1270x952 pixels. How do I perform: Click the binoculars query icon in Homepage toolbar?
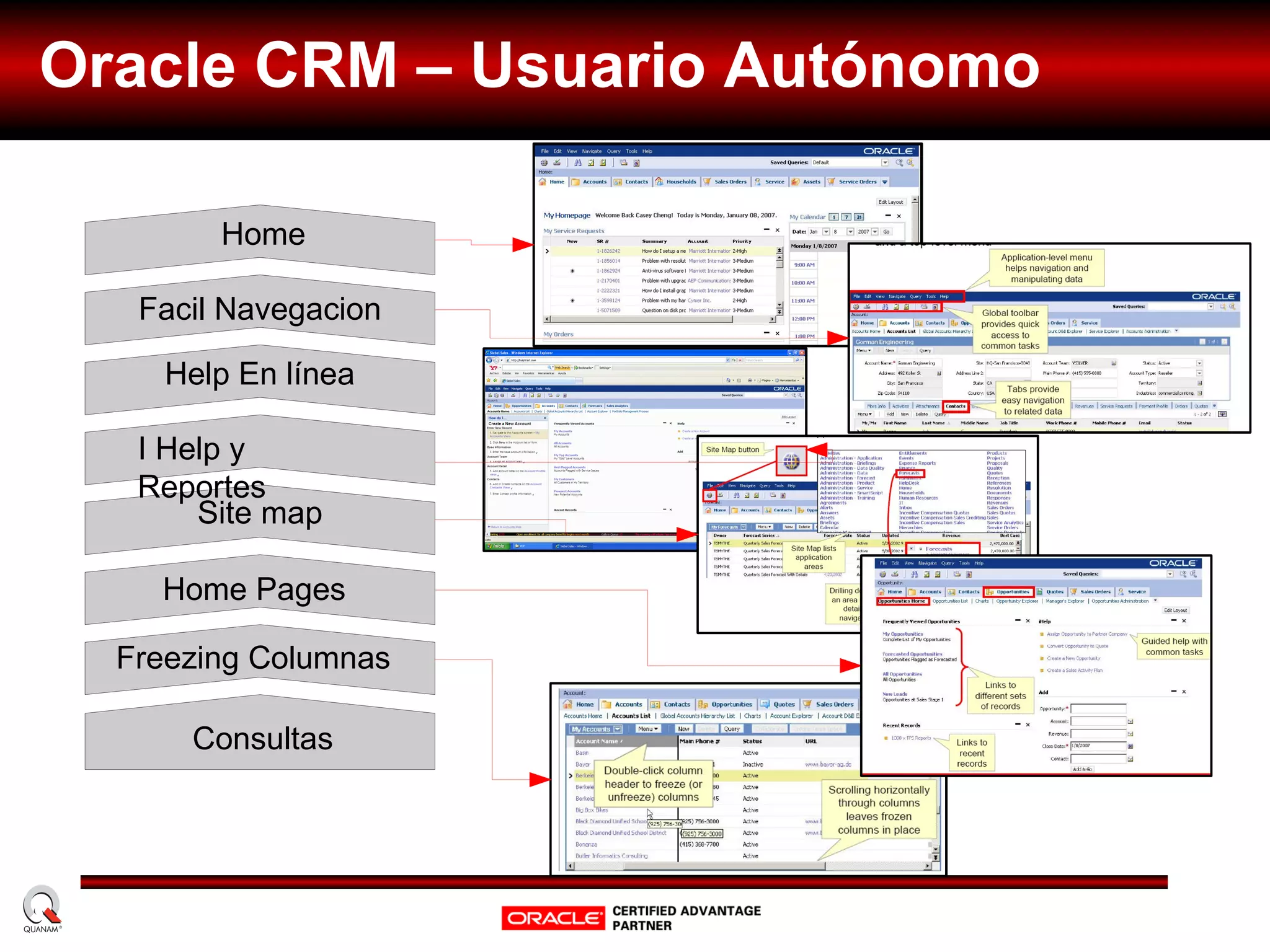578,163
